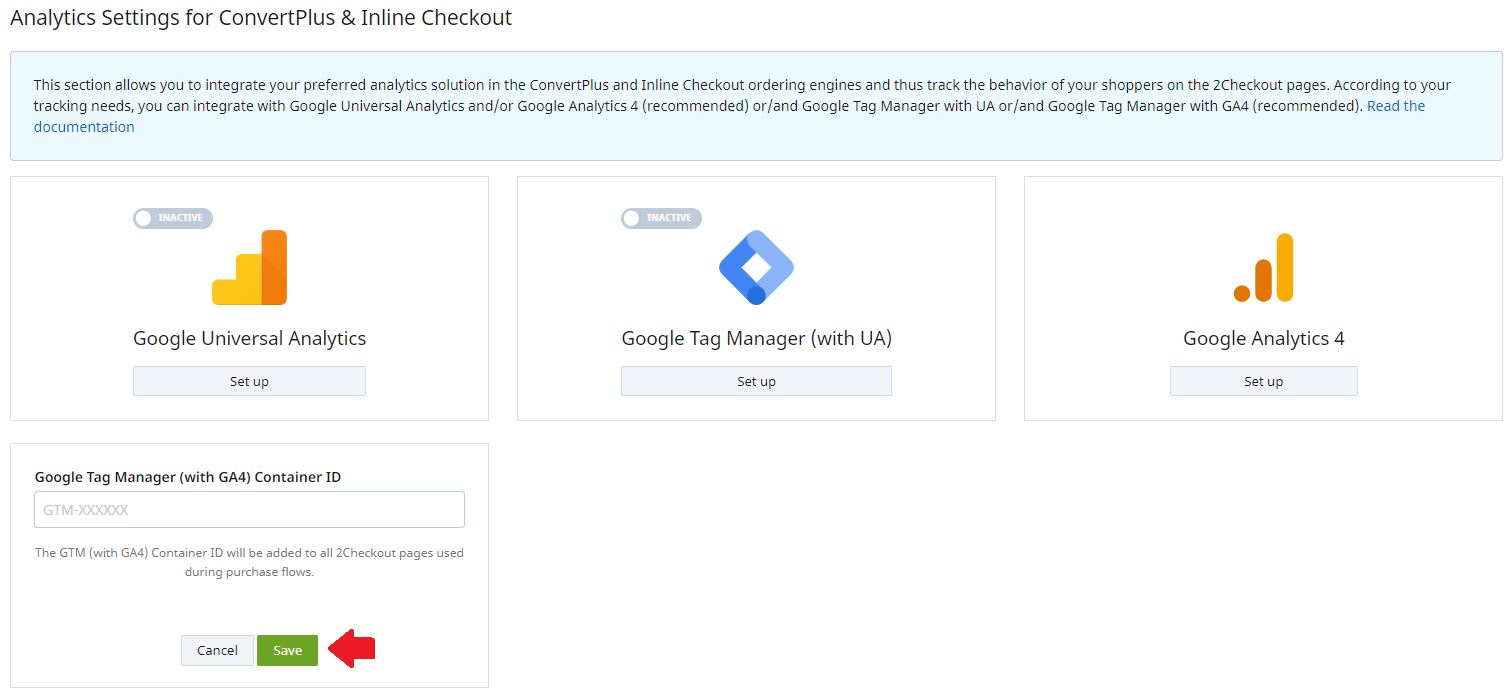Click the info banner at the top
The height and width of the screenshot is (698, 1511).
[x=755, y=105]
